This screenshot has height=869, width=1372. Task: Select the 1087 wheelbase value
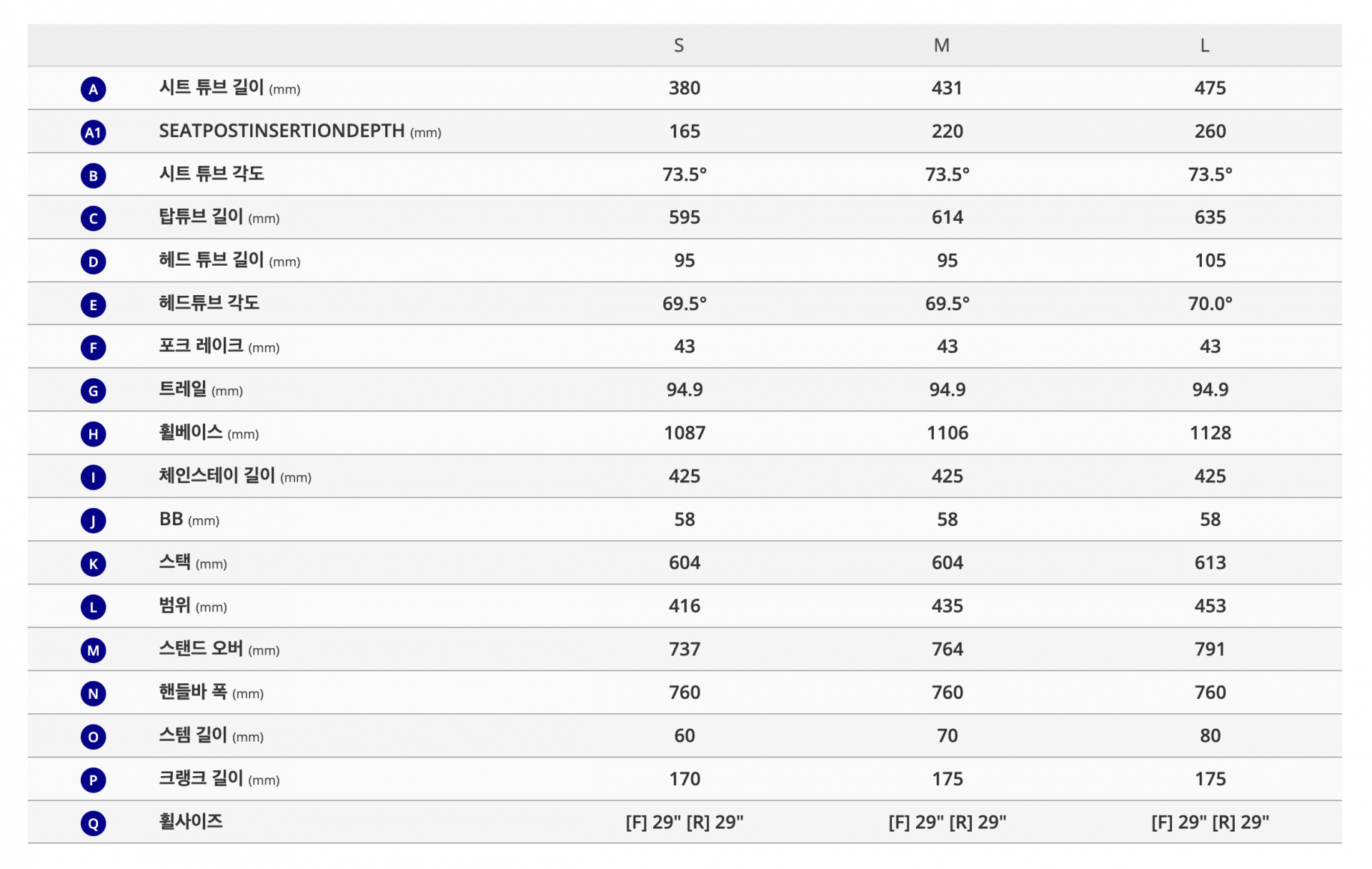click(685, 433)
